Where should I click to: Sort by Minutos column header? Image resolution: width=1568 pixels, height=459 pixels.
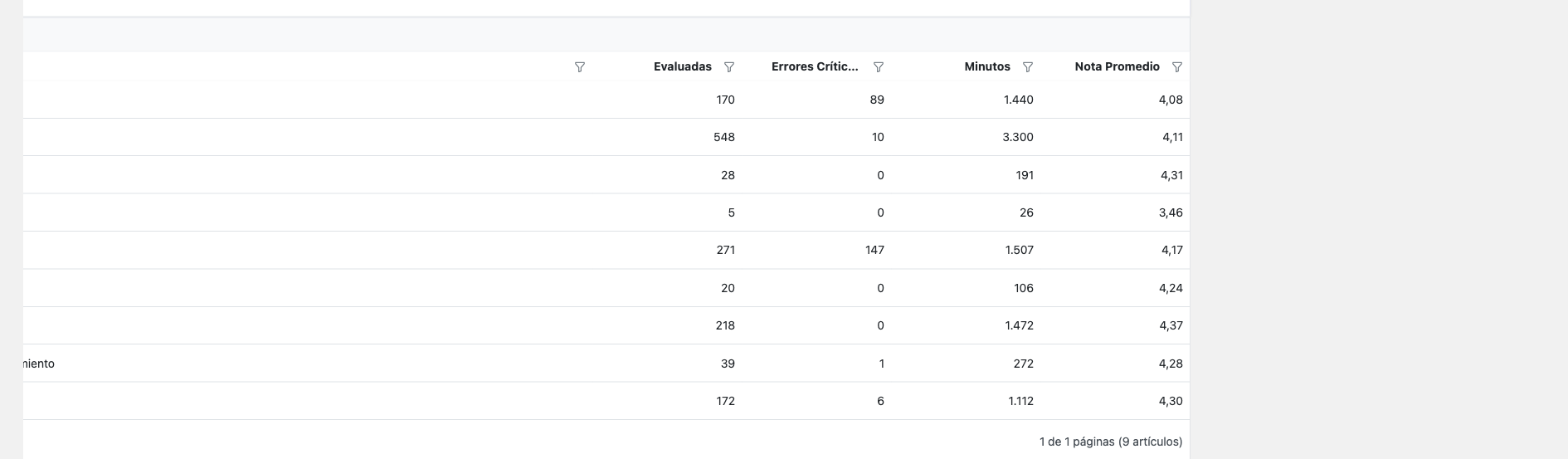coord(987,66)
